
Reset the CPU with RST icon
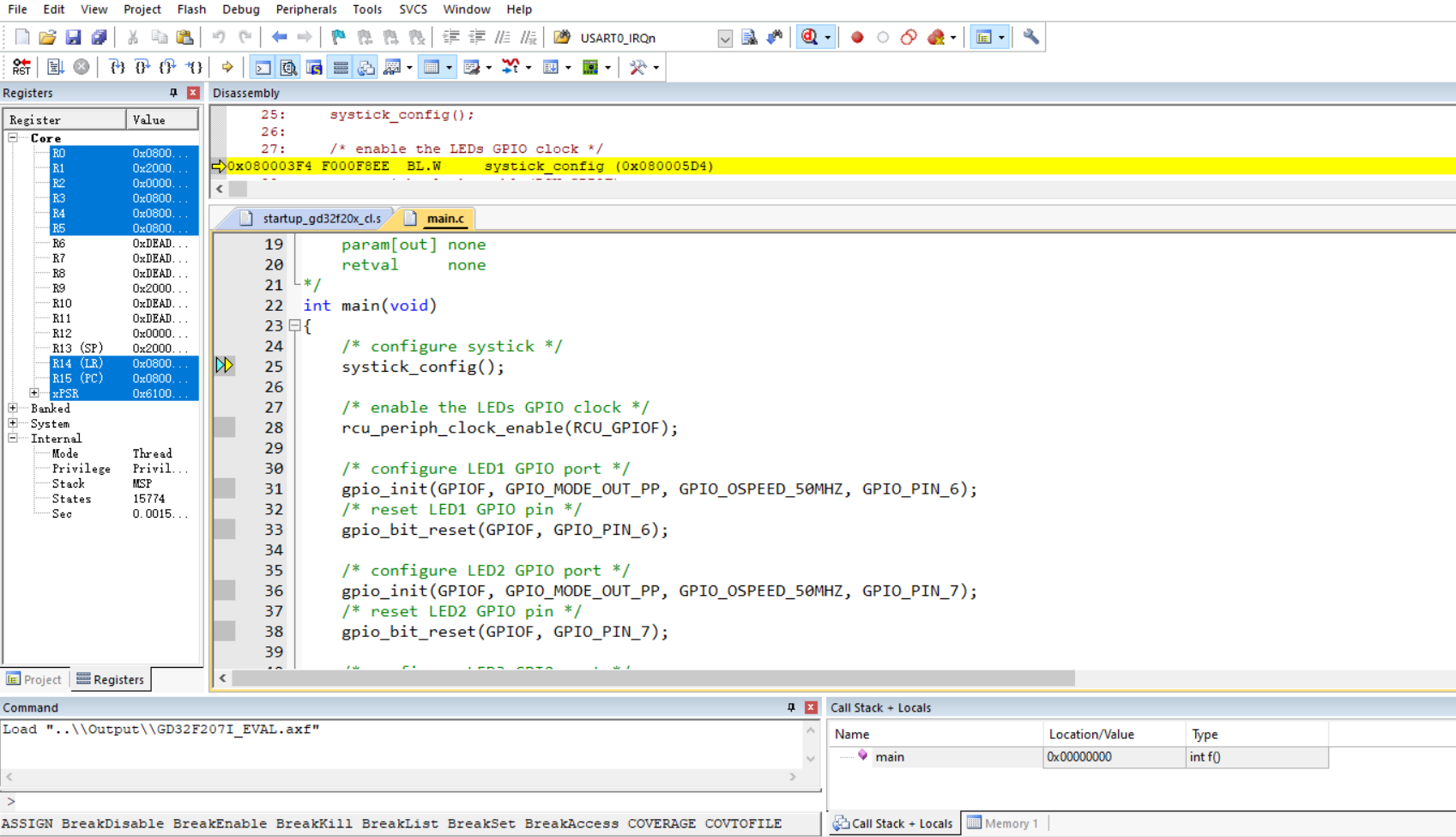click(21, 67)
